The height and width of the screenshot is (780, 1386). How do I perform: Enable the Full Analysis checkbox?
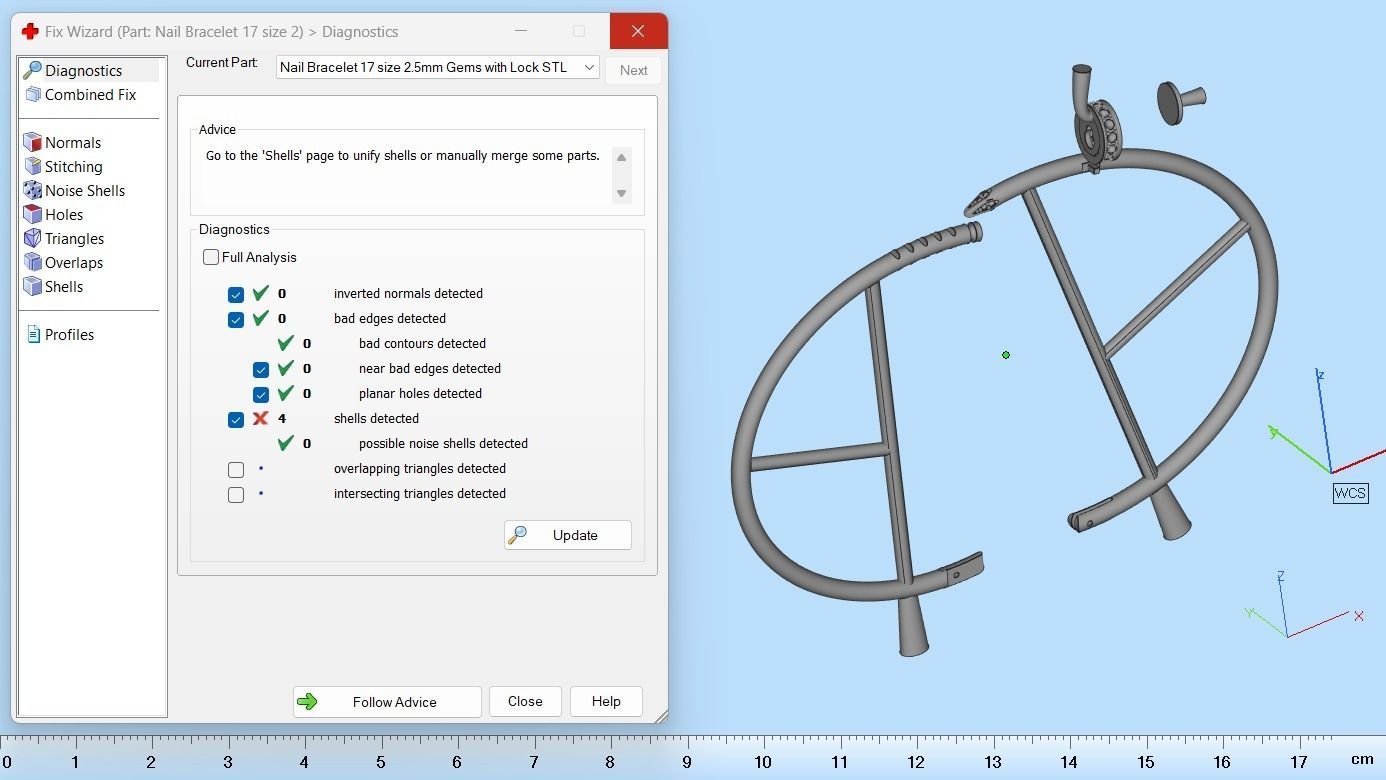click(211, 257)
